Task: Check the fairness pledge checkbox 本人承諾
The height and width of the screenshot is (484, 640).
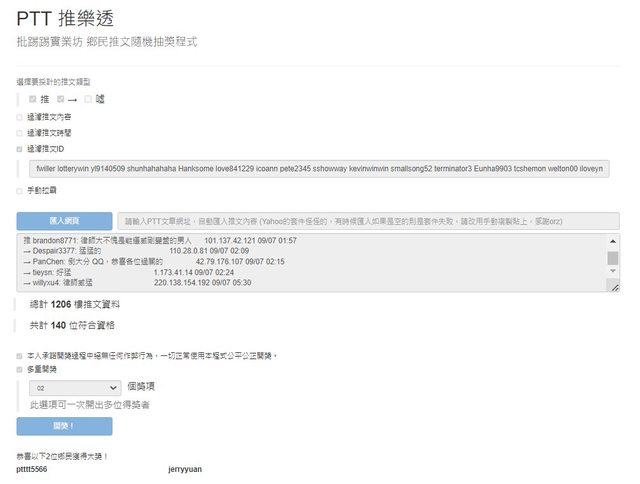Action: 20,355
